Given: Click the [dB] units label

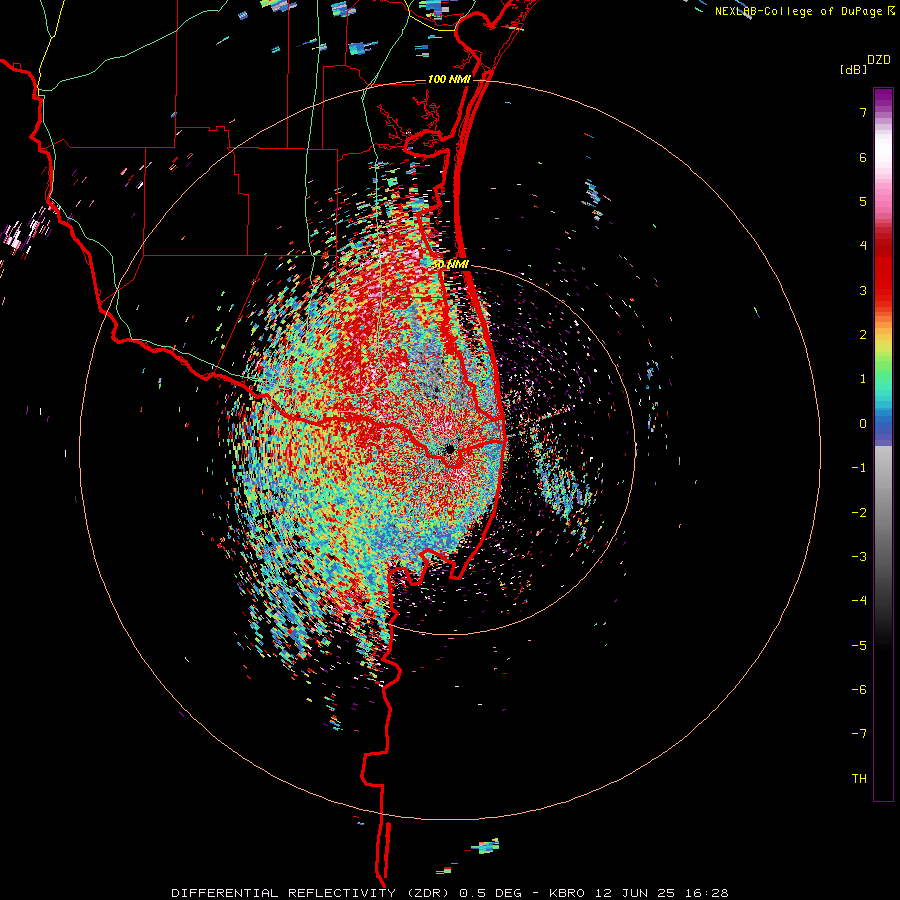Looking at the screenshot, I should point(854,69).
